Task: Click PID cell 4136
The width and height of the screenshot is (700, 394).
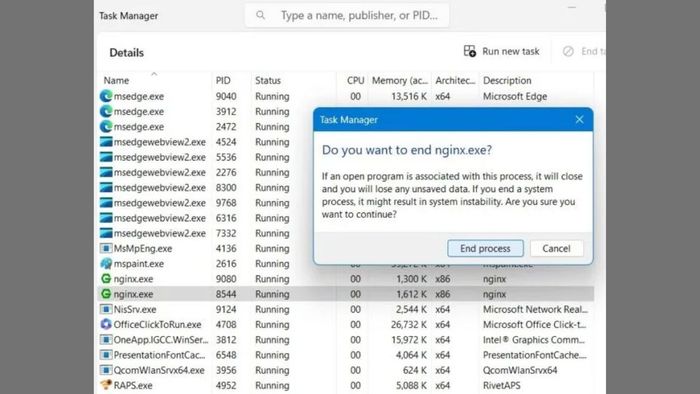Action: tap(226, 249)
